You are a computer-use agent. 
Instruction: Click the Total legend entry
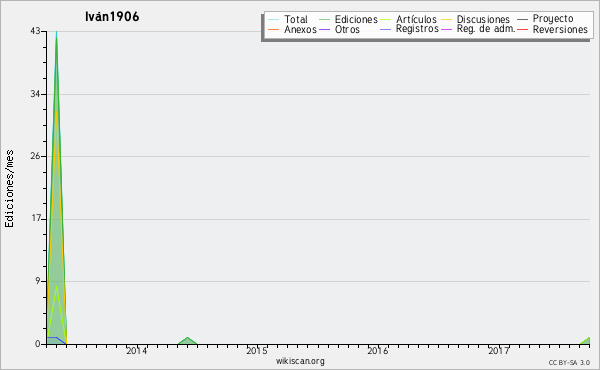pos(288,19)
